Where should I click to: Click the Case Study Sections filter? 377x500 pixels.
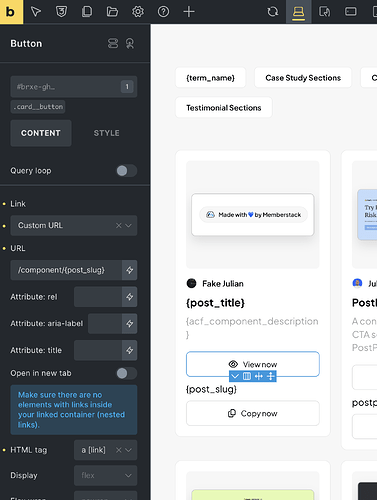303,78
